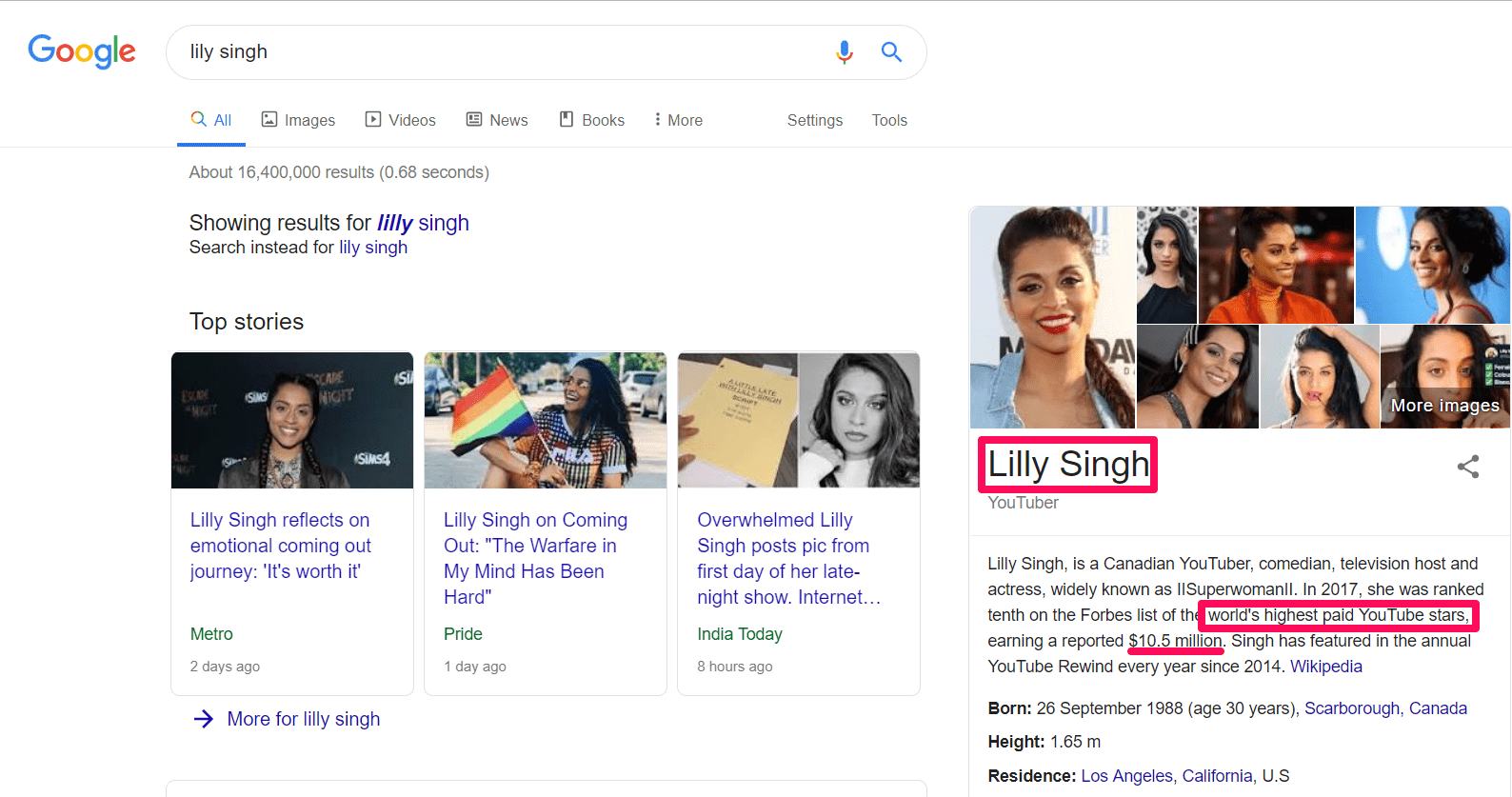The image size is (1512, 797).
Task: Open the Pride story on Coming Out
Action: [534, 558]
